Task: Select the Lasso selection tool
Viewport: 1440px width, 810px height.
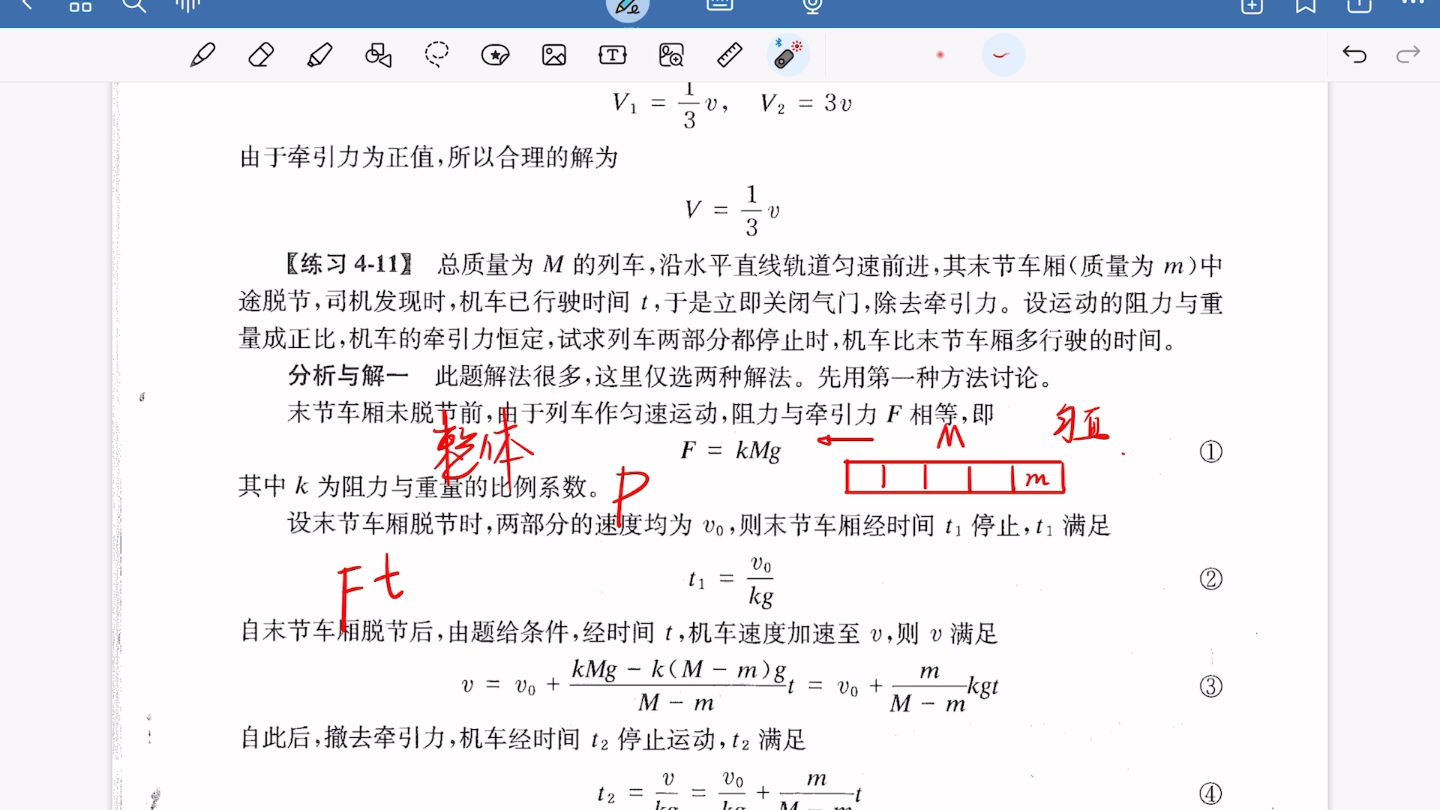Action: point(437,54)
